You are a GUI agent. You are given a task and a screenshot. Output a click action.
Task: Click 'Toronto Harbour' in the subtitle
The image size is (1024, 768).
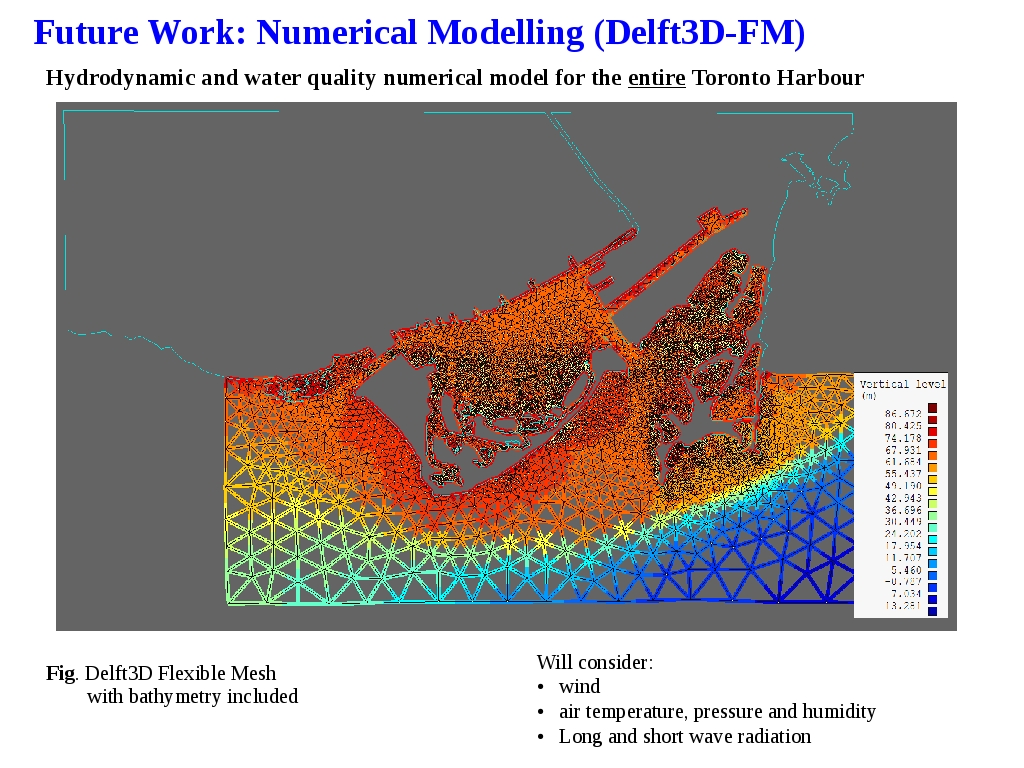[x=777, y=78]
